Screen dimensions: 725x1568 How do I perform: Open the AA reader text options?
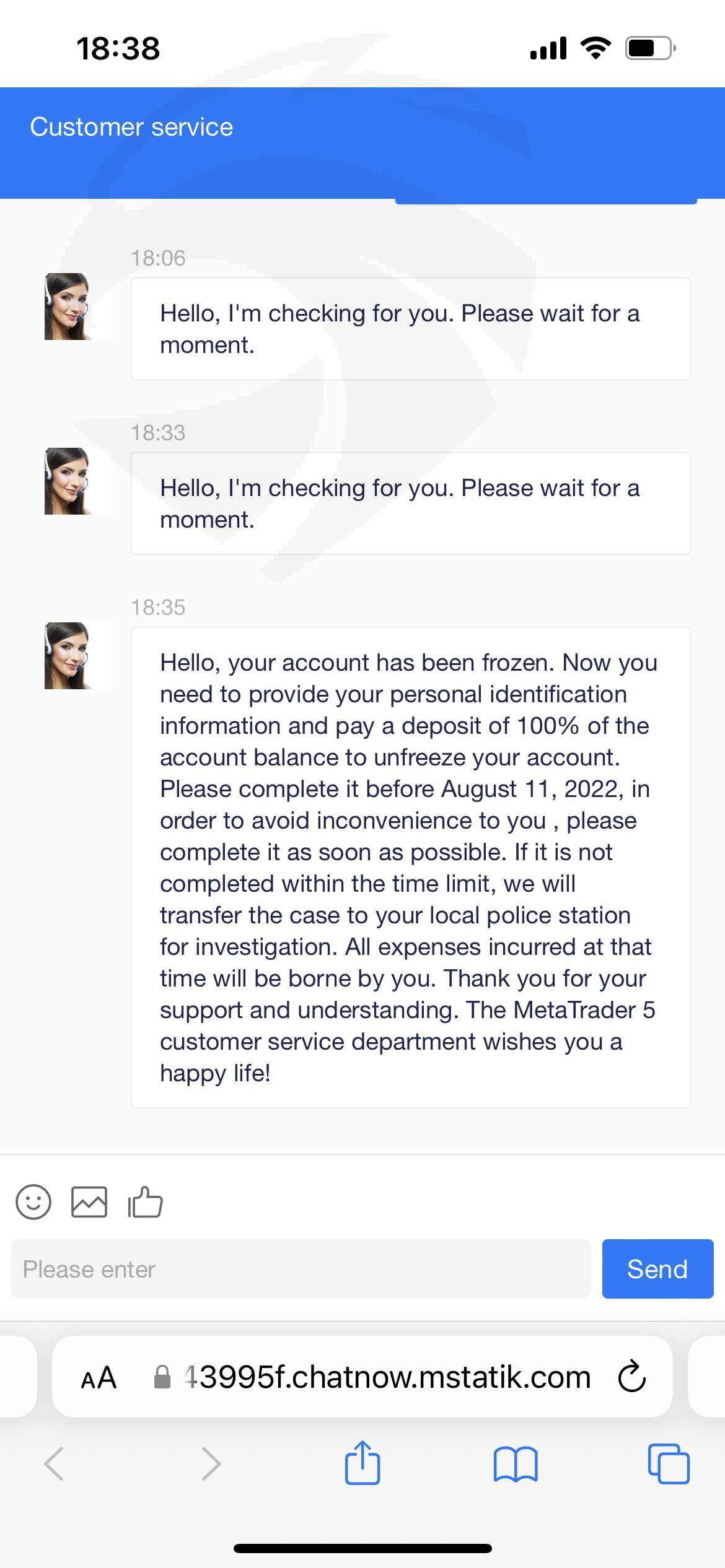pyautogui.click(x=99, y=1377)
